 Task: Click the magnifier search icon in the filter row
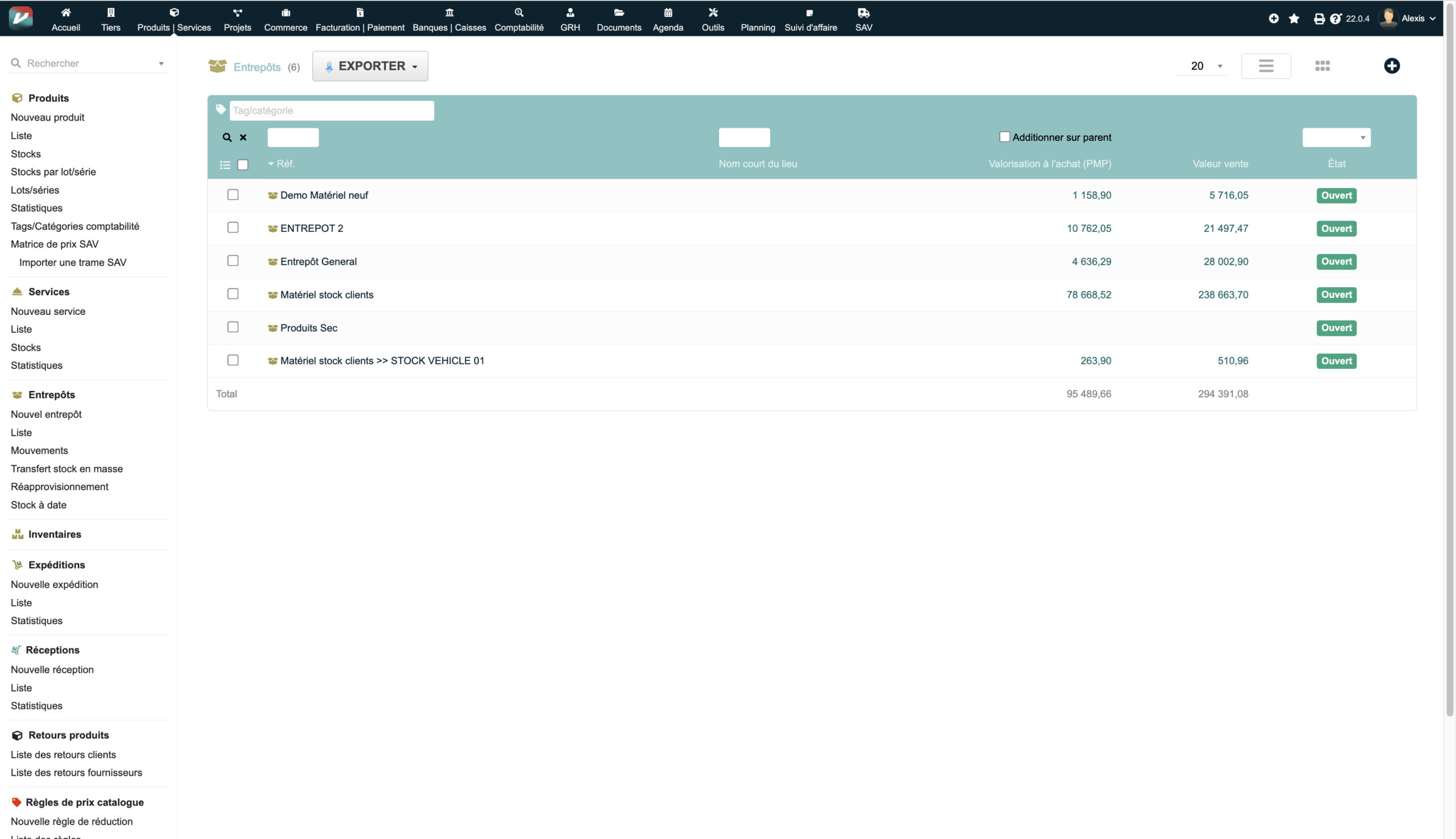tap(227, 137)
